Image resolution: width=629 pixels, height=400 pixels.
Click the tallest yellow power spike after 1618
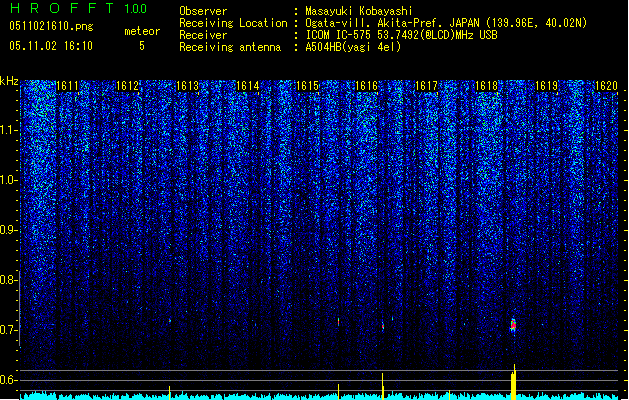[x=513, y=382]
